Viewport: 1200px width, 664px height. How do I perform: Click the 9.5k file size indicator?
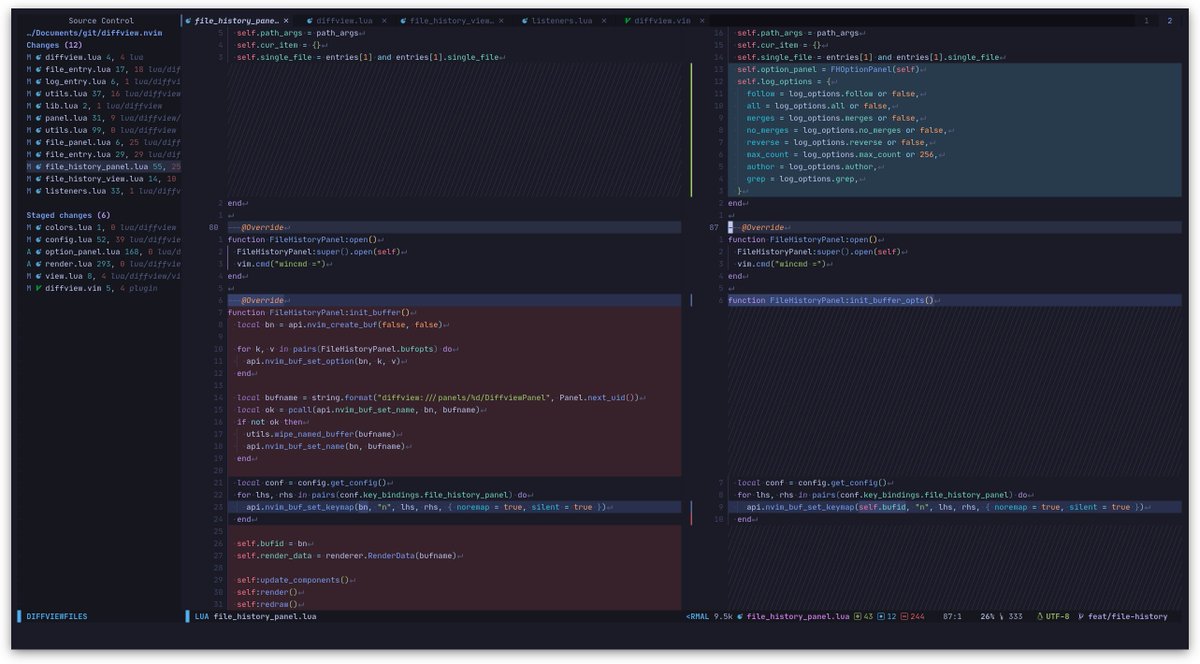coord(721,617)
